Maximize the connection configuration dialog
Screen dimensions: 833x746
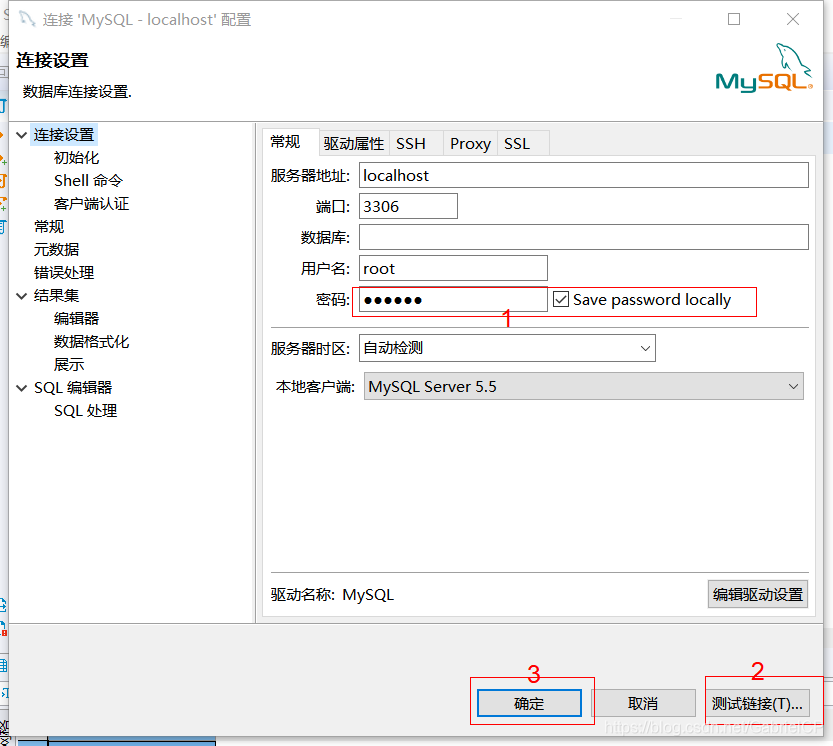[734, 19]
